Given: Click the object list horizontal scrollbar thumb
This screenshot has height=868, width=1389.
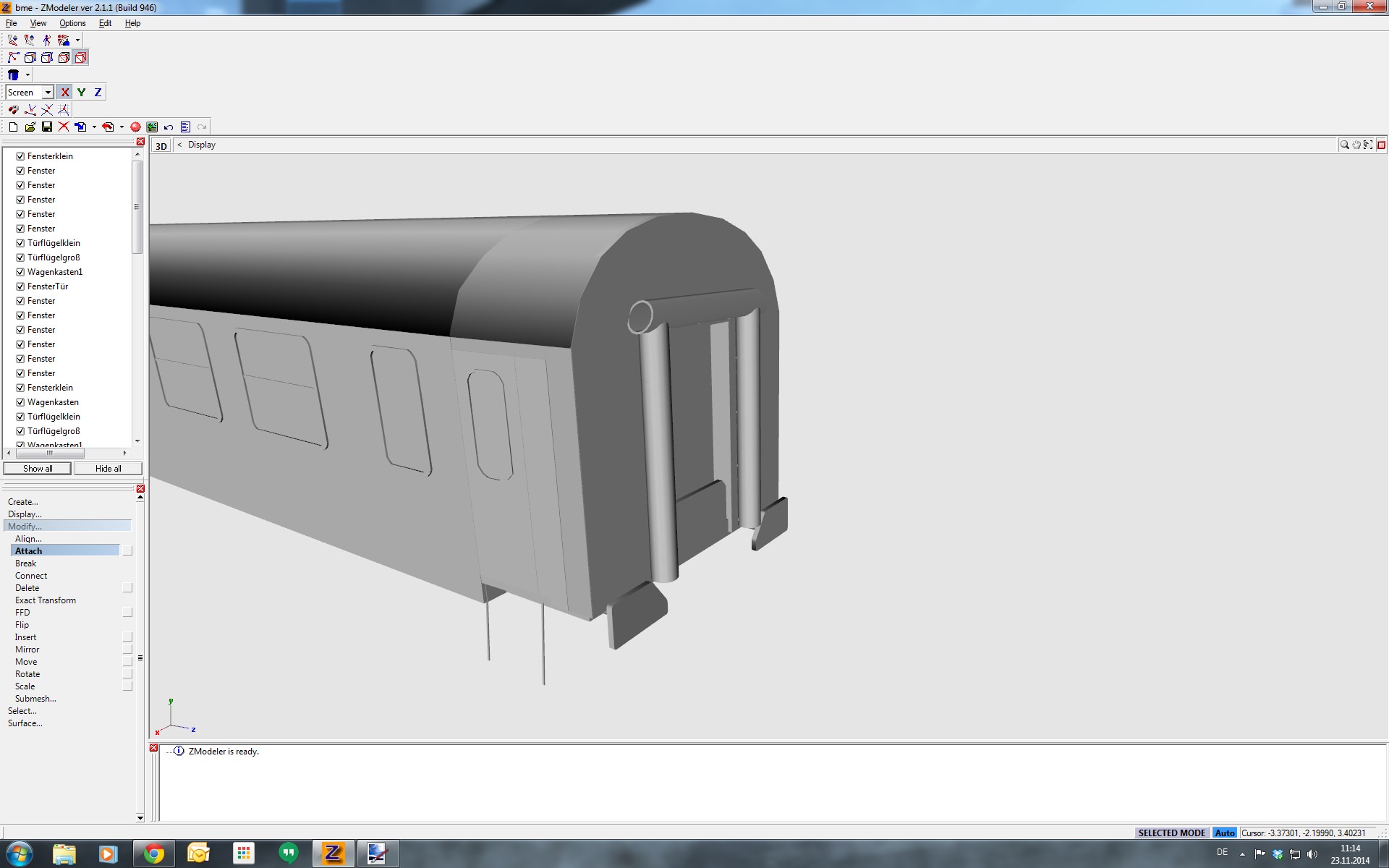Looking at the screenshot, I should (50, 453).
